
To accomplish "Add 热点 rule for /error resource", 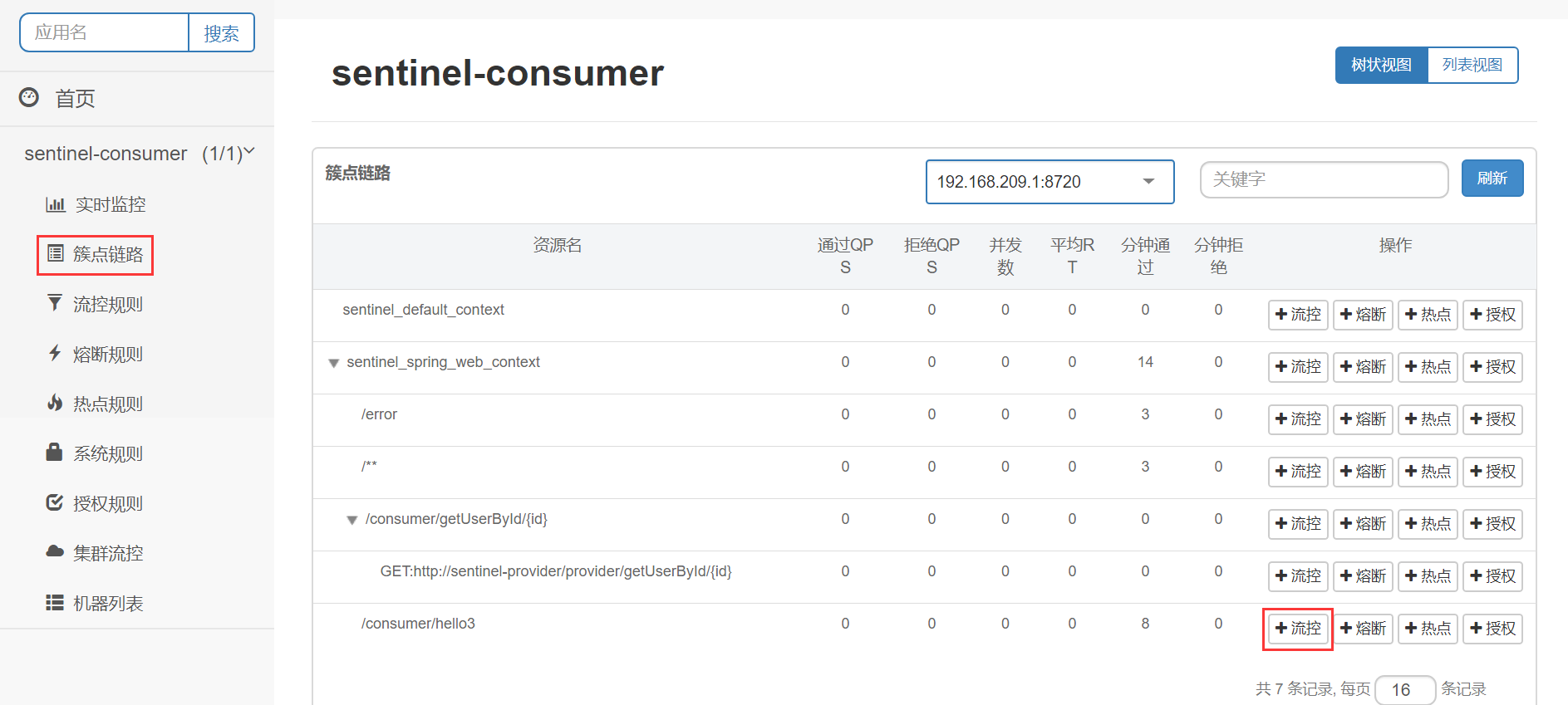I will 1428,419.
